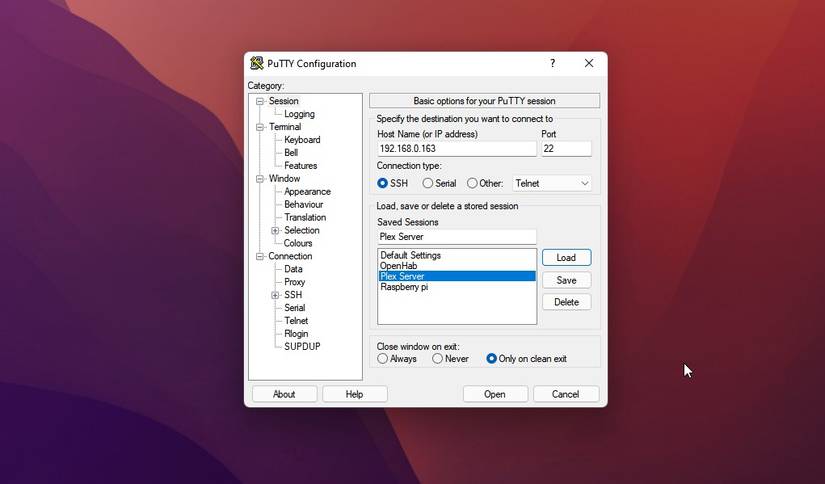The image size is (825, 484).
Task: Open the Telnet protocol dropdown
Action: [x=552, y=183]
